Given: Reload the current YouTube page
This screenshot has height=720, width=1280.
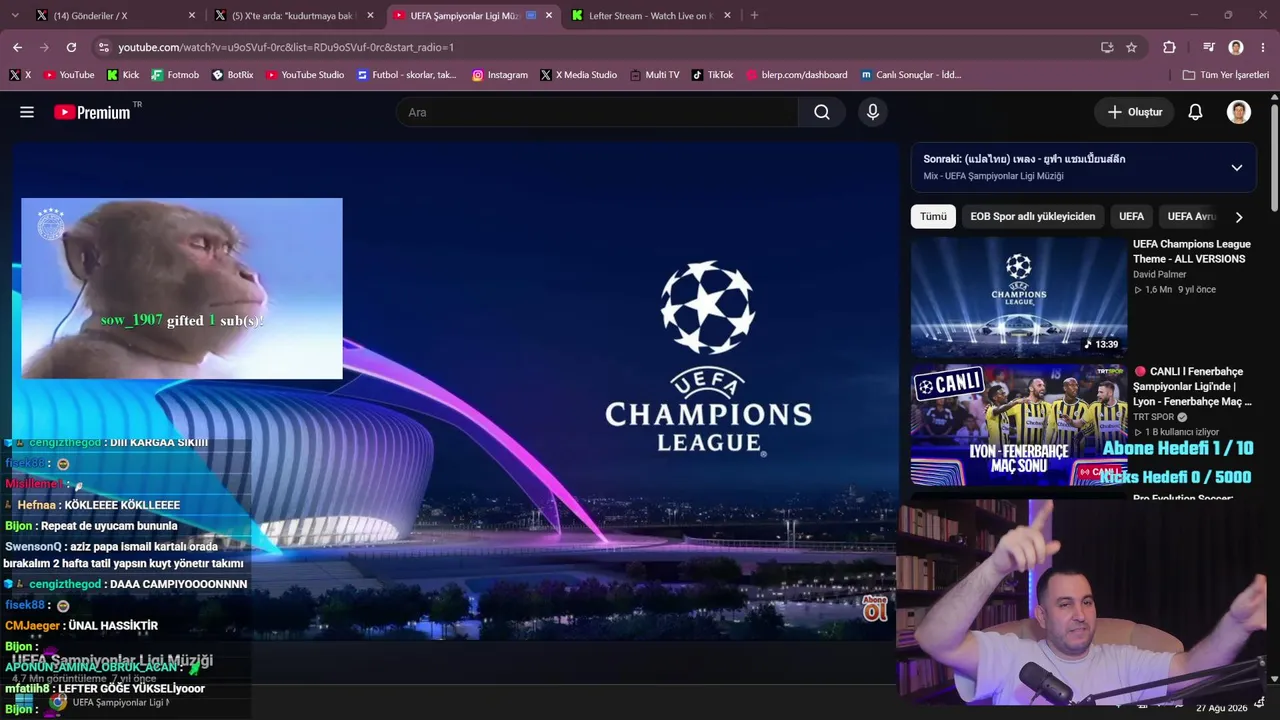Looking at the screenshot, I should click(x=71, y=47).
